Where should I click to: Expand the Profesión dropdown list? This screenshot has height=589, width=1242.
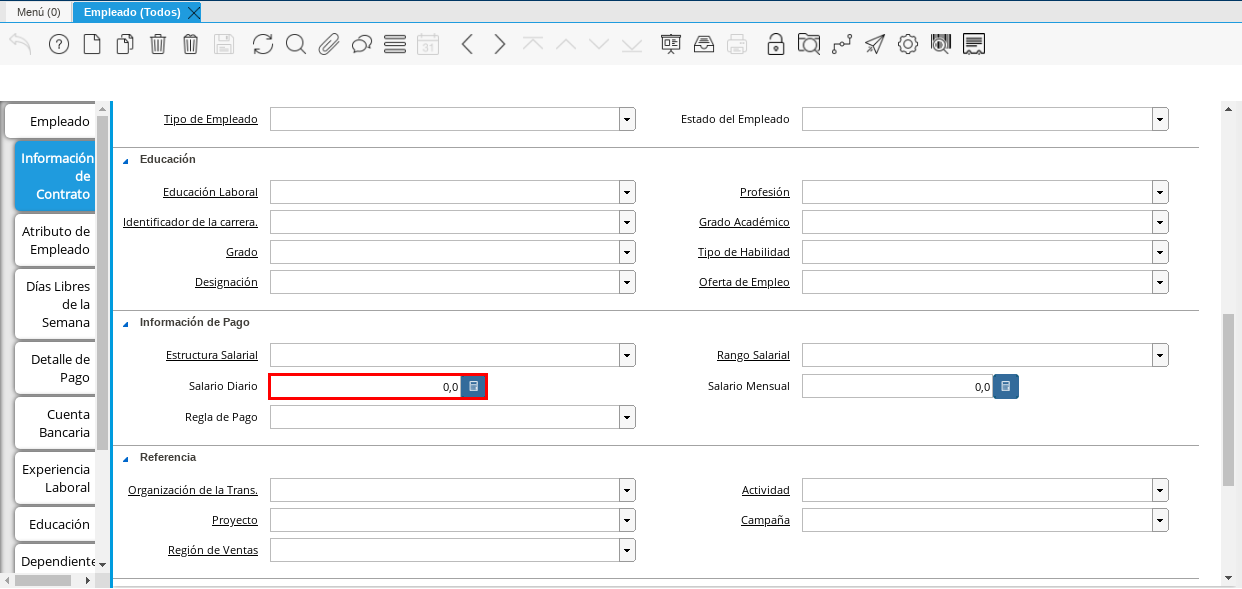point(1160,192)
